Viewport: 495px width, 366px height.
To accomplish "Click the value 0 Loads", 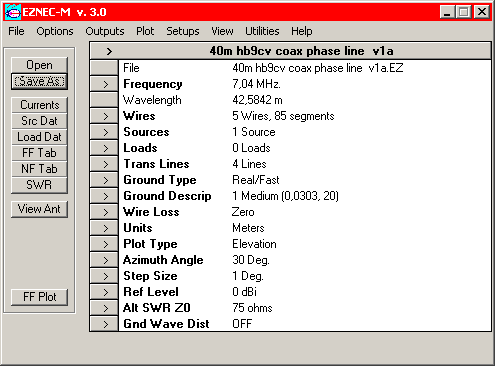I will (251, 148).
